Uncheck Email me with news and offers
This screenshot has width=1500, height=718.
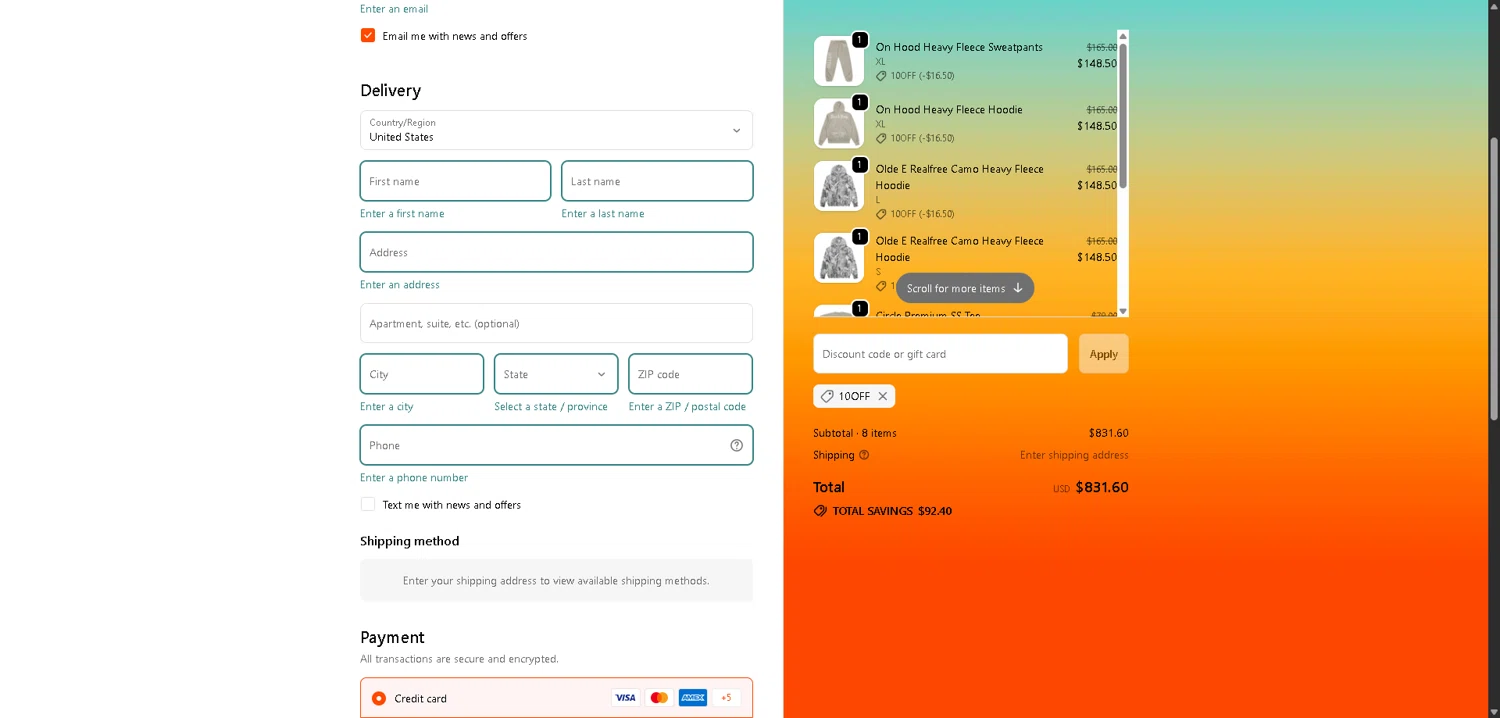coord(368,36)
